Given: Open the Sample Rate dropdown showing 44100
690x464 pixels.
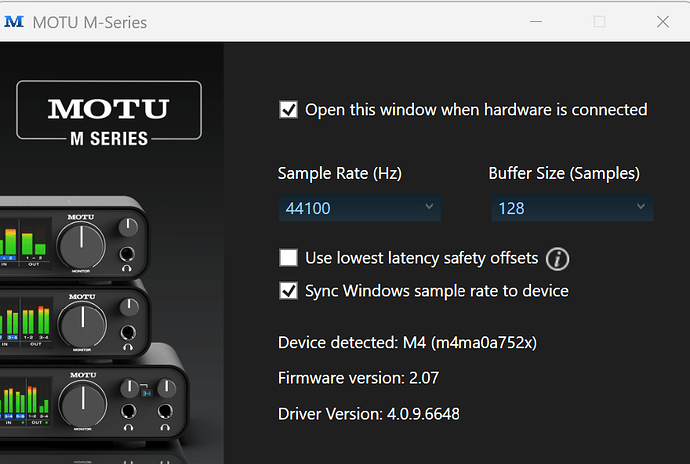Looking at the screenshot, I should point(359,208).
